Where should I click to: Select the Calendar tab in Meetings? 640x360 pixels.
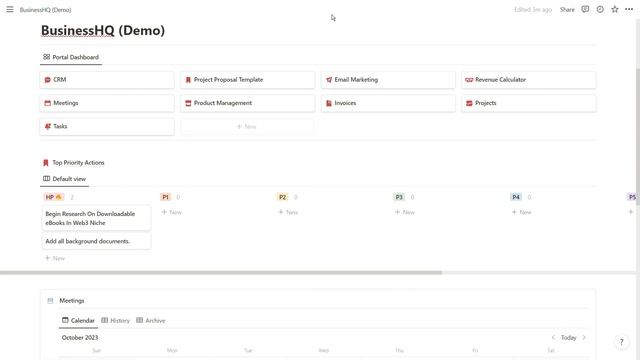[78, 320]
